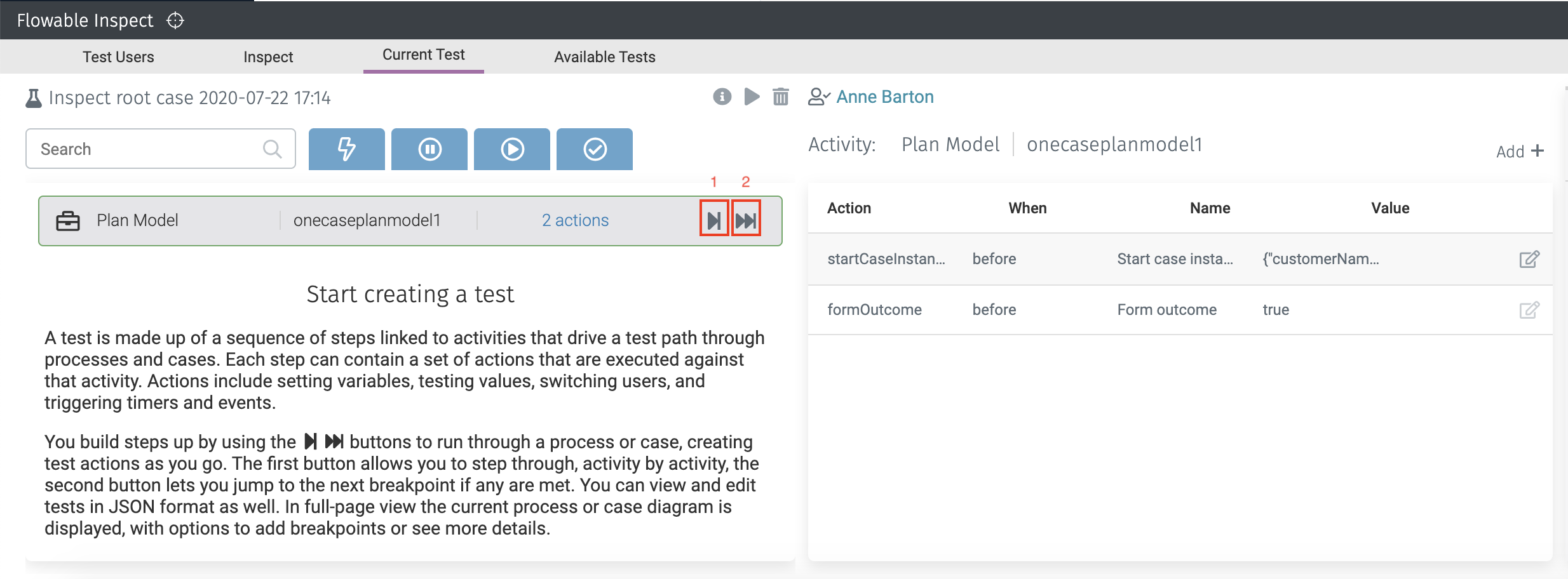Open the Test Users tab
The height and width of the screenshot is (579, 1568).
click(118, 57)
